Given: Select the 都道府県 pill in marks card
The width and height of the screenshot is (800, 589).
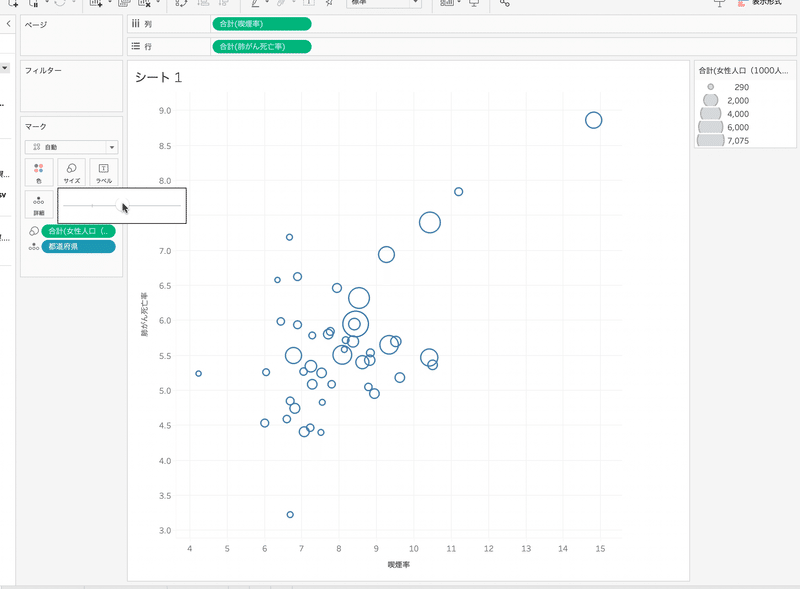Looking at the screenshot, I should coord(78,247).
